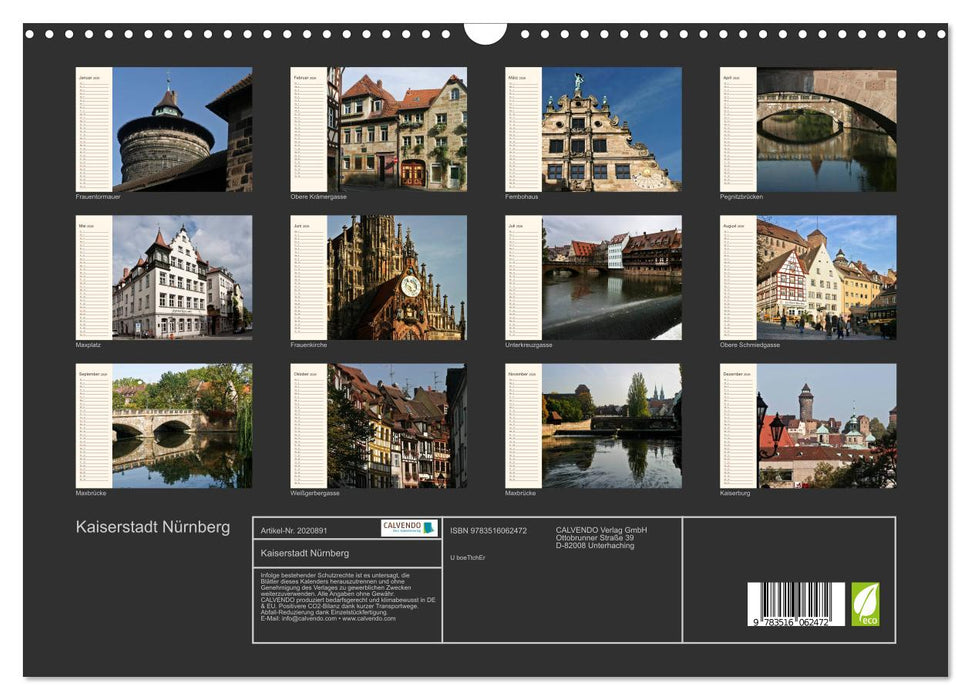Click the Artikel-Nr. 2020891 label
The image size is (971, 700).
295,530
